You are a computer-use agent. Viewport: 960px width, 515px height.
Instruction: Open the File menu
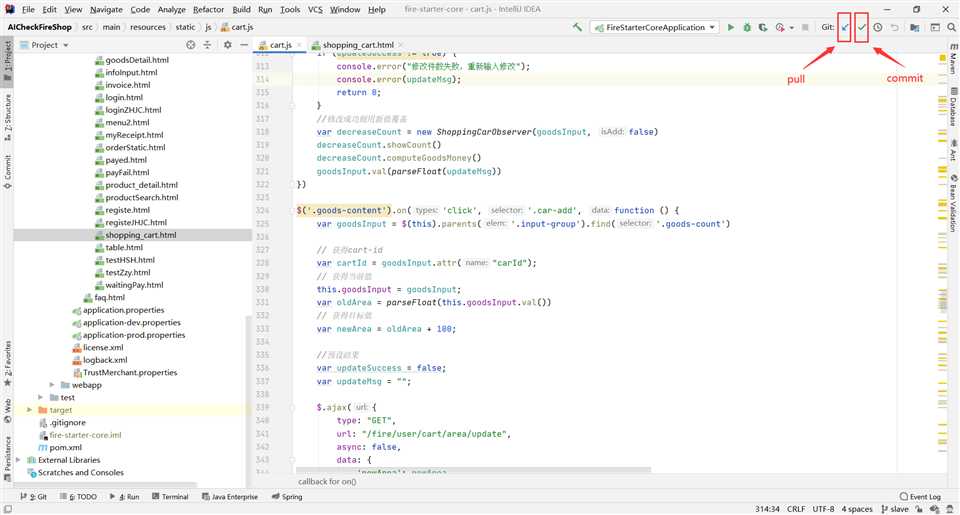pyautogui.click(x=28, y=9)
